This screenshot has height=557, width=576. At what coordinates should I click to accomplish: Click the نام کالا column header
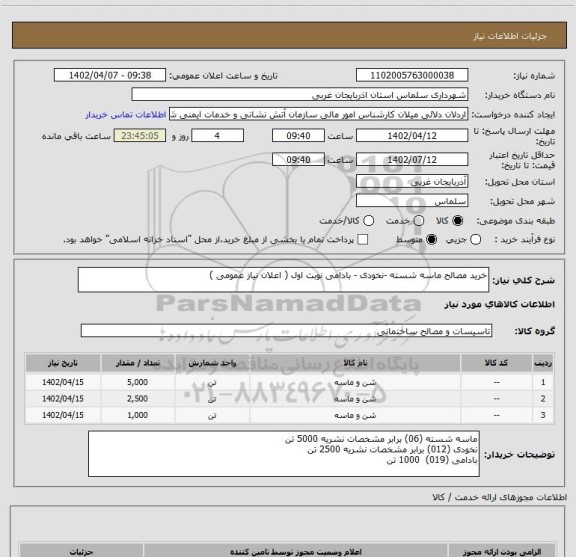(x=355, y=363)
